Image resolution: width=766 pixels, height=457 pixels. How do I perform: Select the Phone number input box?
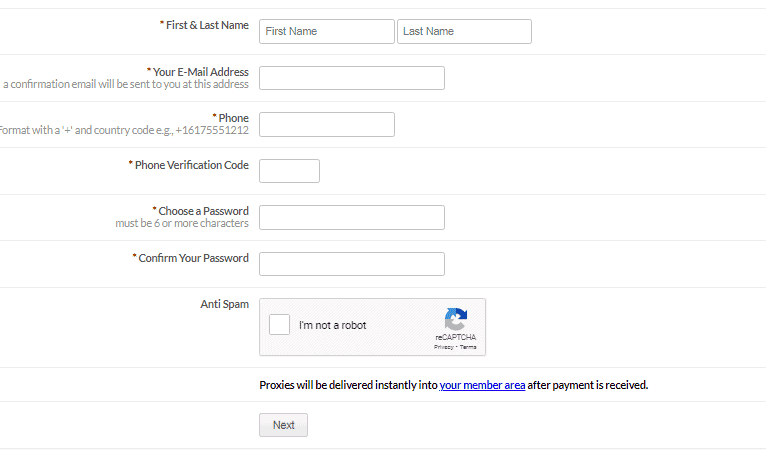(327, 125)
